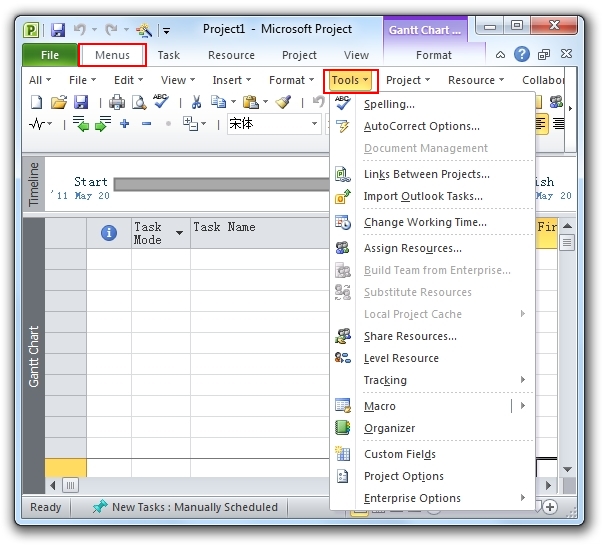This screenshot has height=547, width=607.
Task: Click the vertical scrollbar up arrow
Action: pyautogui.click(x=567, y=226)
